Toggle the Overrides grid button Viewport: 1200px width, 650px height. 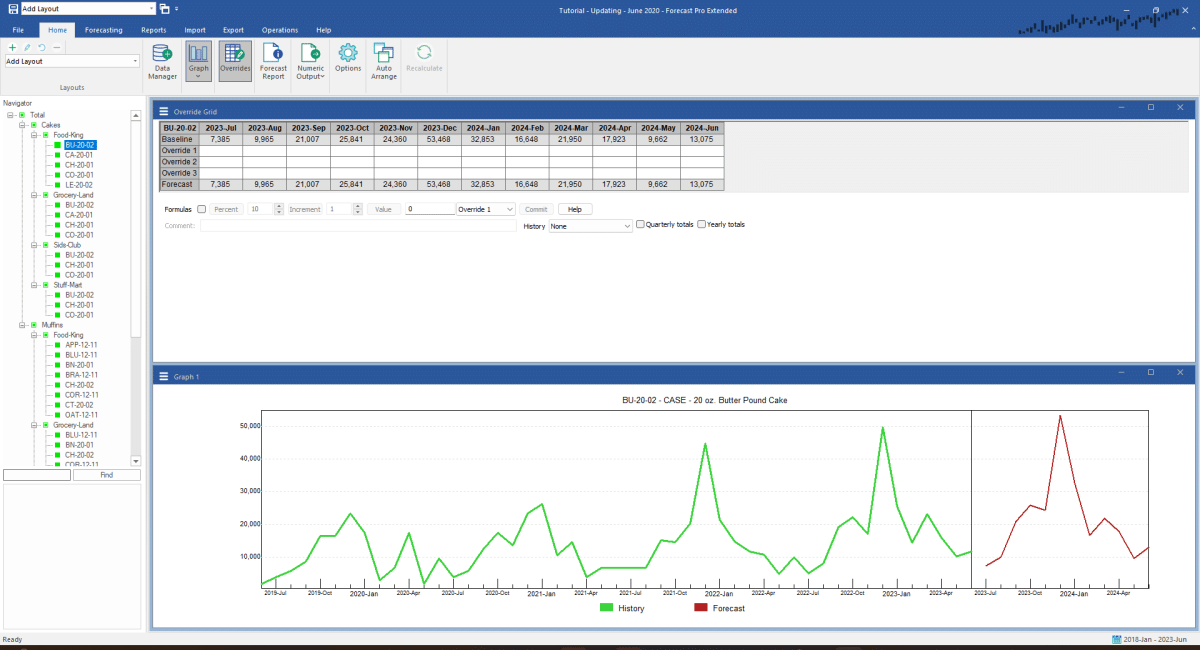click(x=235, y=62)
